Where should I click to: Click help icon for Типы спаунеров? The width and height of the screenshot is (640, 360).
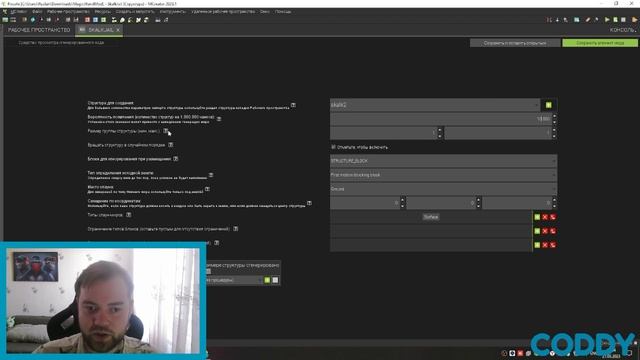(128, 215)
